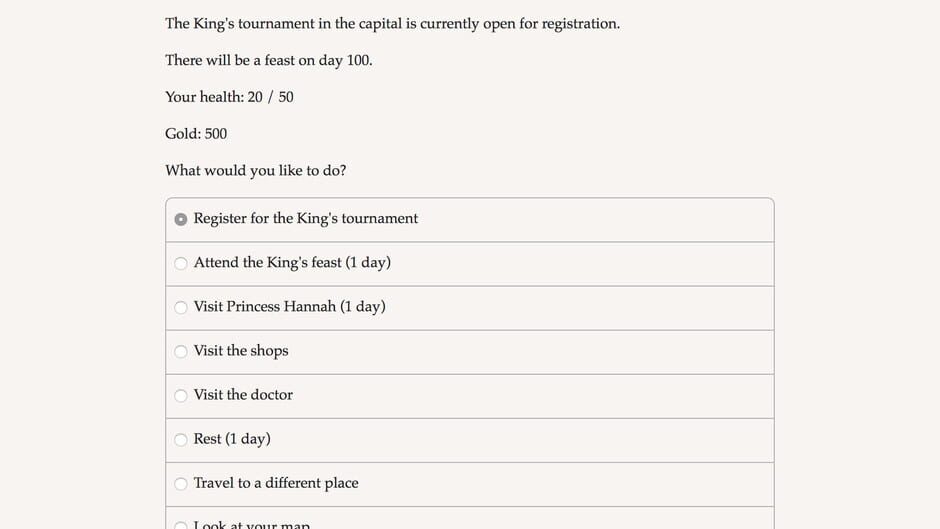This screenshot has width=940, height=529.
Task: Click the 'Gold: 500' status line
Action: pos(196,133)
